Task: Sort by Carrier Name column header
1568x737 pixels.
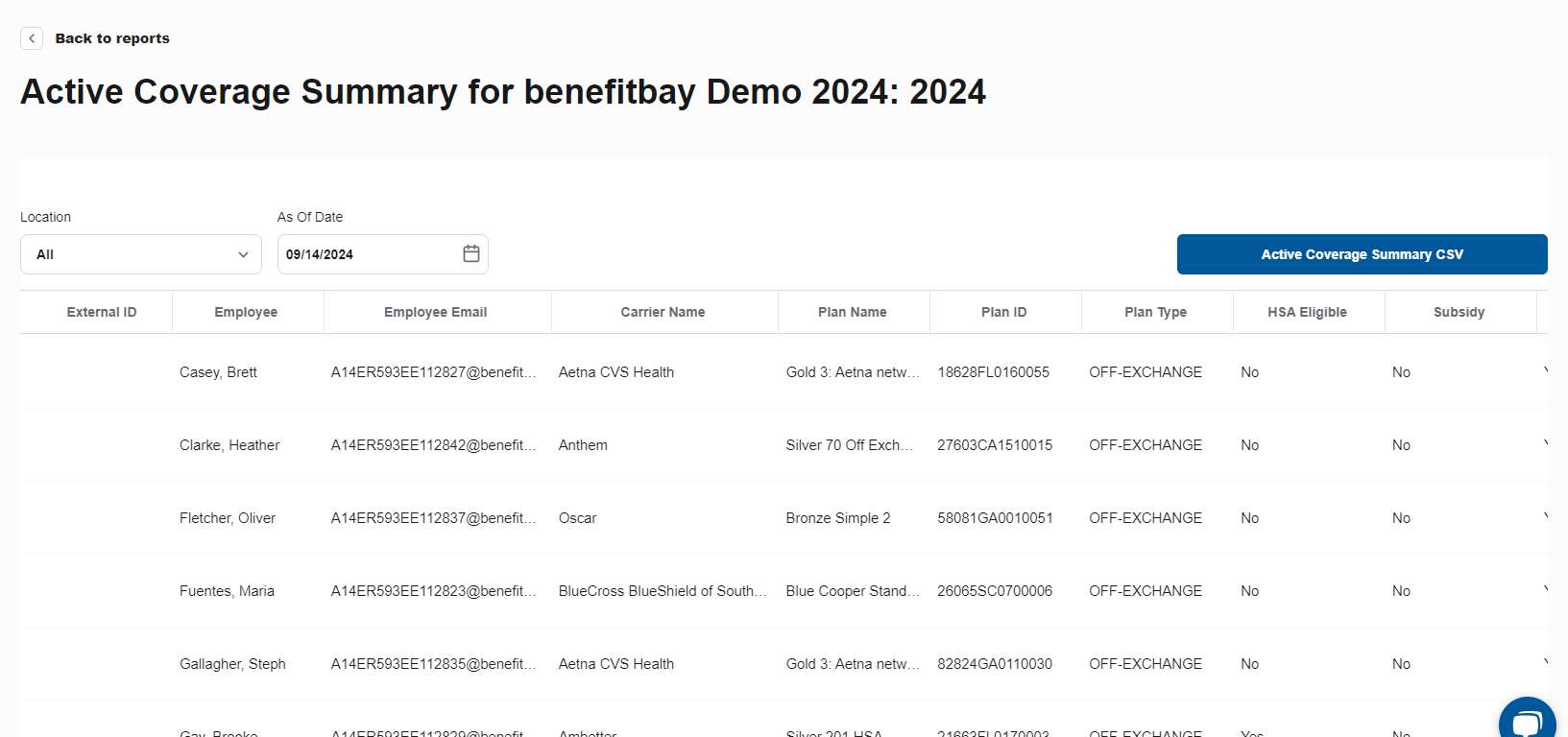Action: [663, 312]
